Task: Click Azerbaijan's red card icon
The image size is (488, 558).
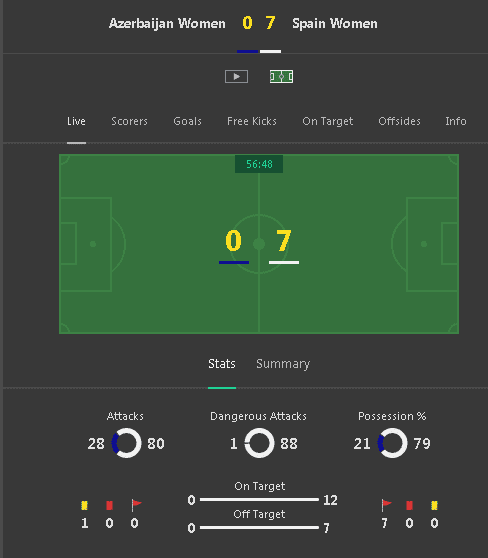Action: [x=109, y=505]
